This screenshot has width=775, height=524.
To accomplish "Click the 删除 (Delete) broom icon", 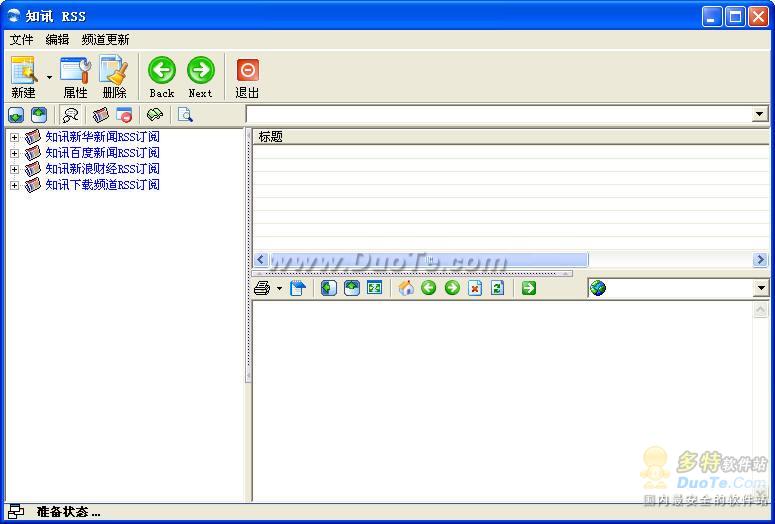I will [114, 77].
